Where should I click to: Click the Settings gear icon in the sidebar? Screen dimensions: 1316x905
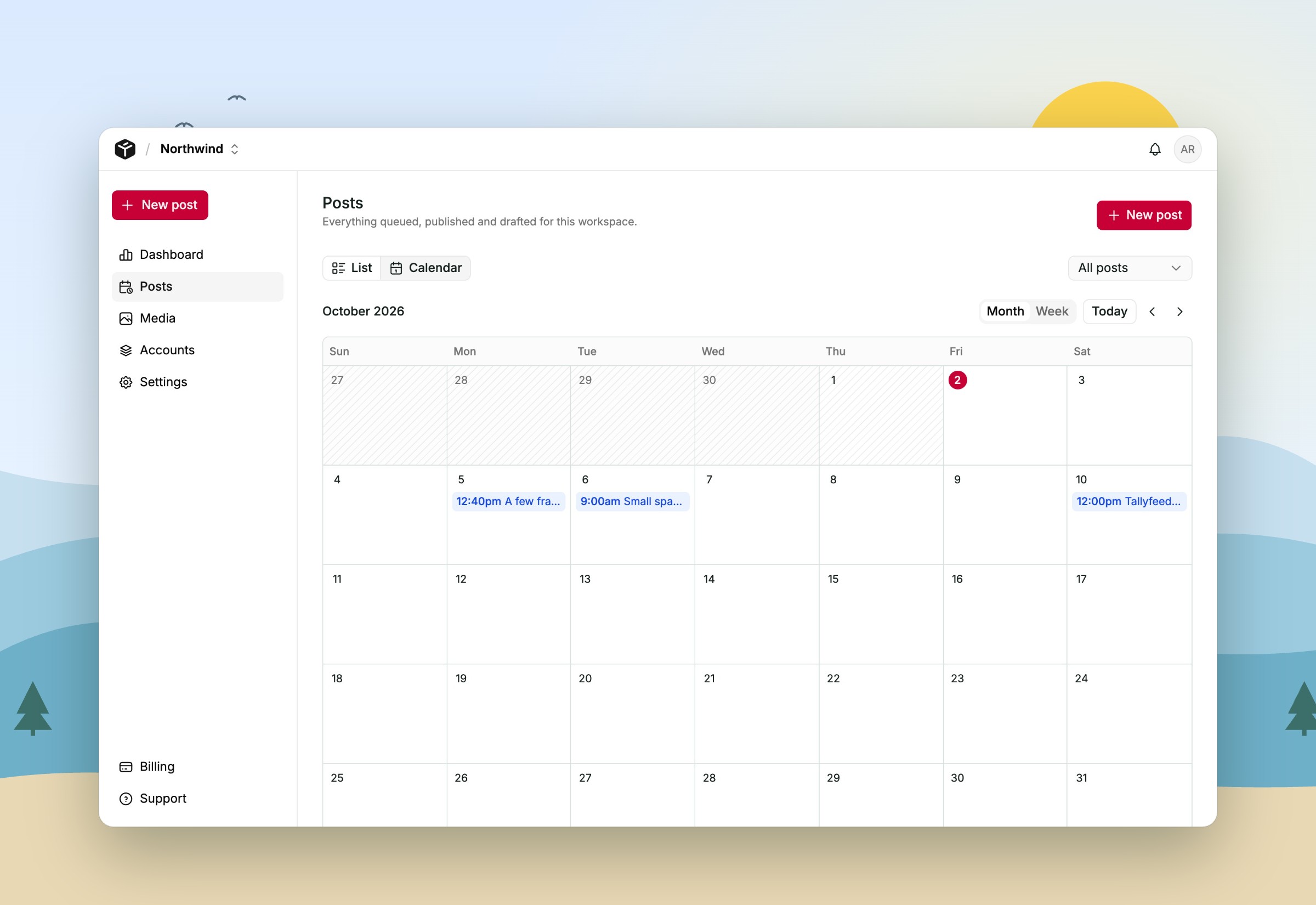click(x=126, y=382)
